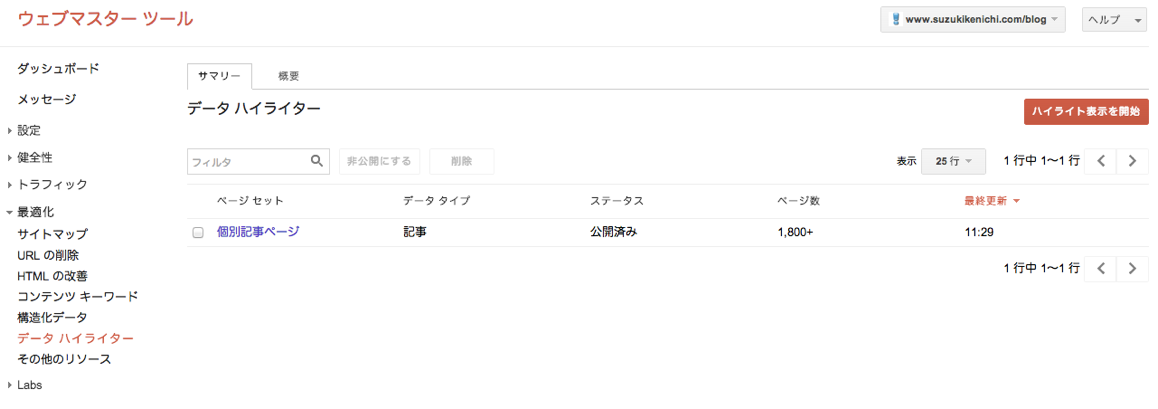The height and width of the screenshot is (409, 1158).
Task: Expand the トラフィック sidebar section
Action: click(47, 185)
